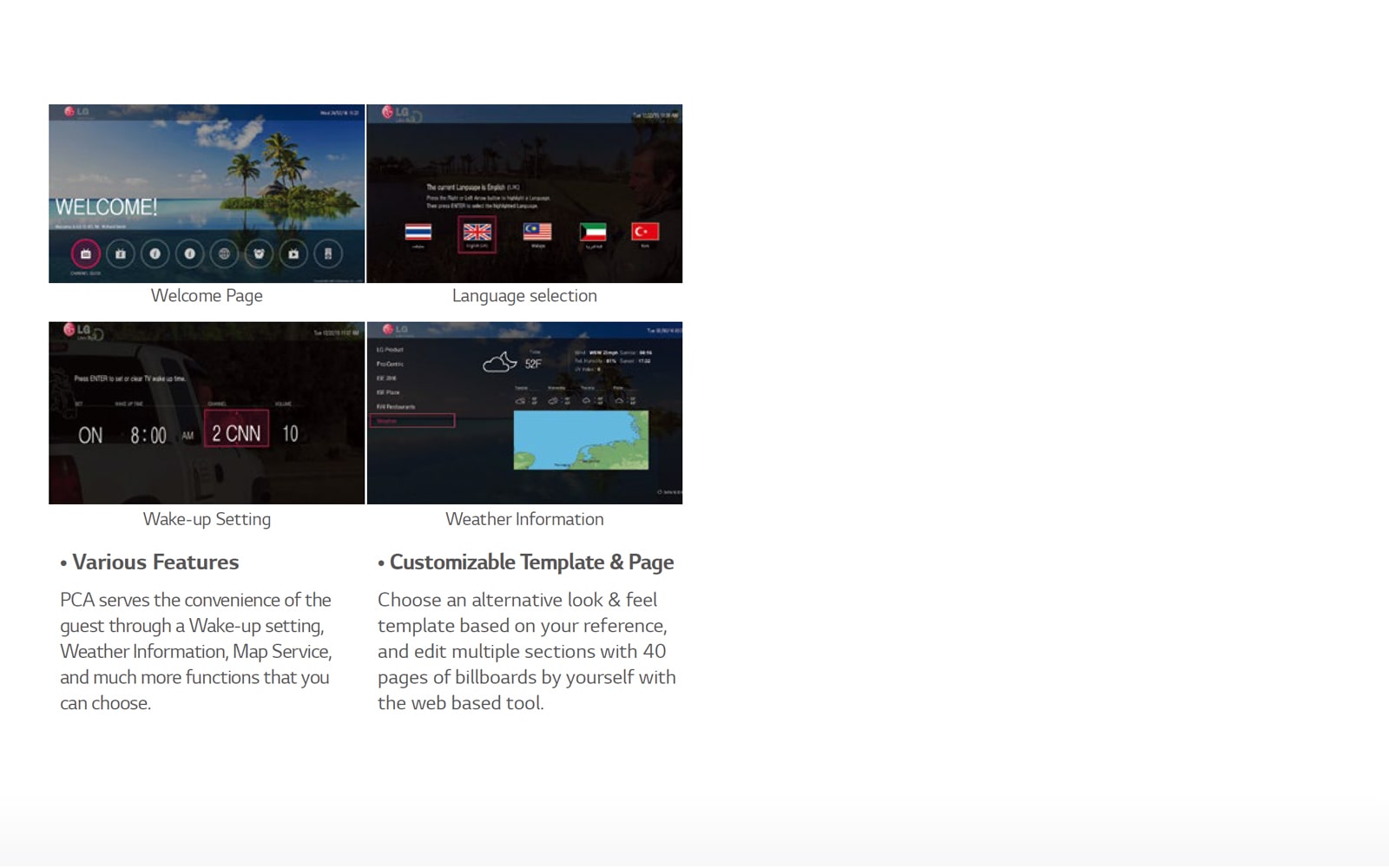The height and width of the screenshot is (868, 1389).
Task: Open the wake-up time selector showing 8:00
Action: tap(148, 435)
